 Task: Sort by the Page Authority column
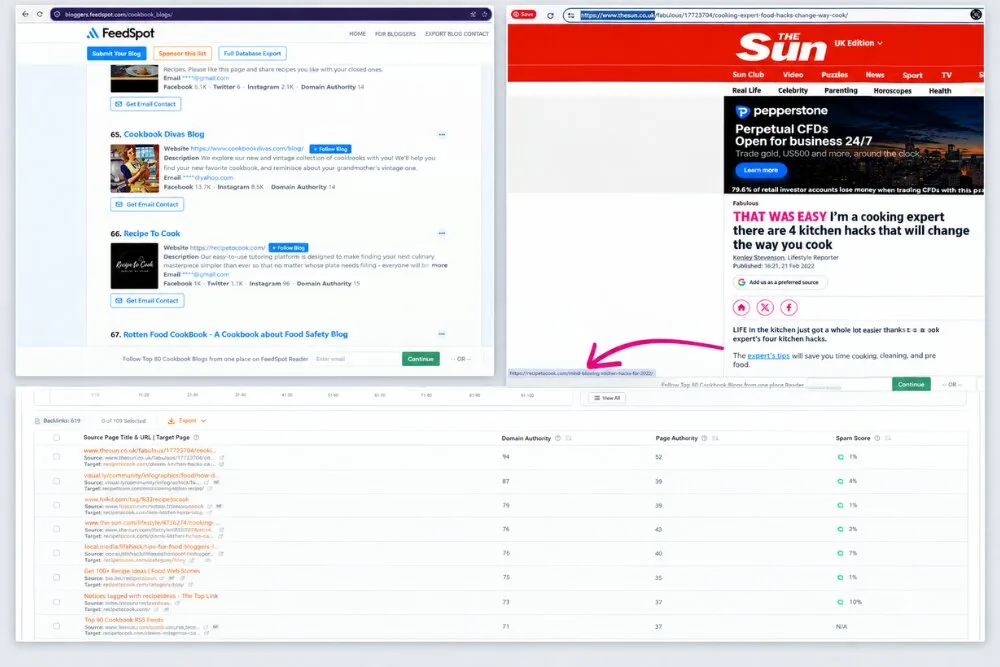point(715,438)
